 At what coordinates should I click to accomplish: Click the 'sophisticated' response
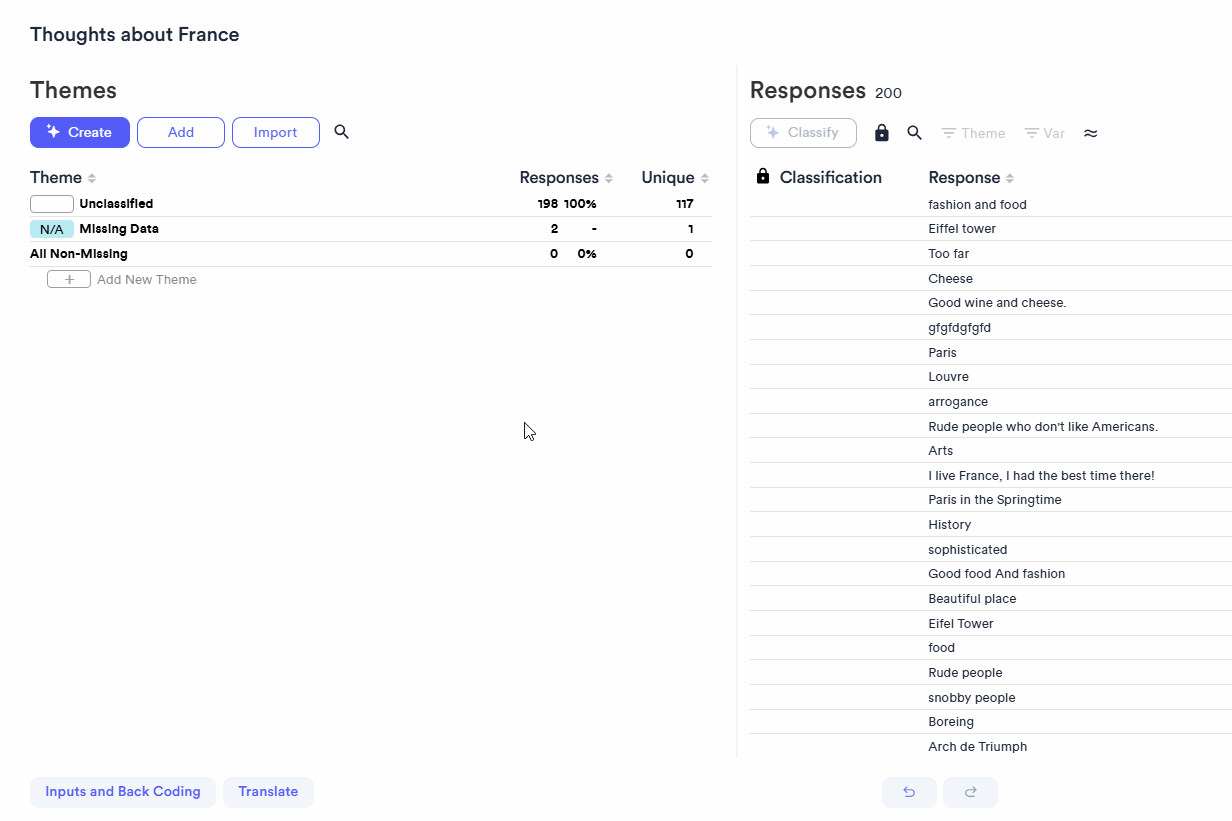pyautogui.click(x=967, y=550)
